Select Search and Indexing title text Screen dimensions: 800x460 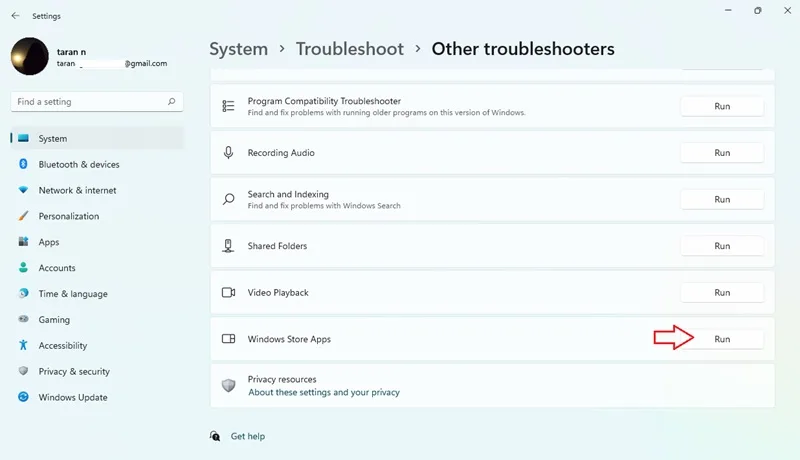point(288,194)
